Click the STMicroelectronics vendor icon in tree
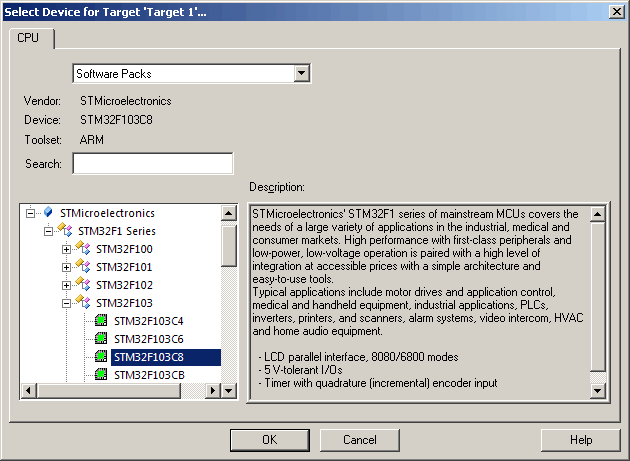 click(x=48, y=213)
